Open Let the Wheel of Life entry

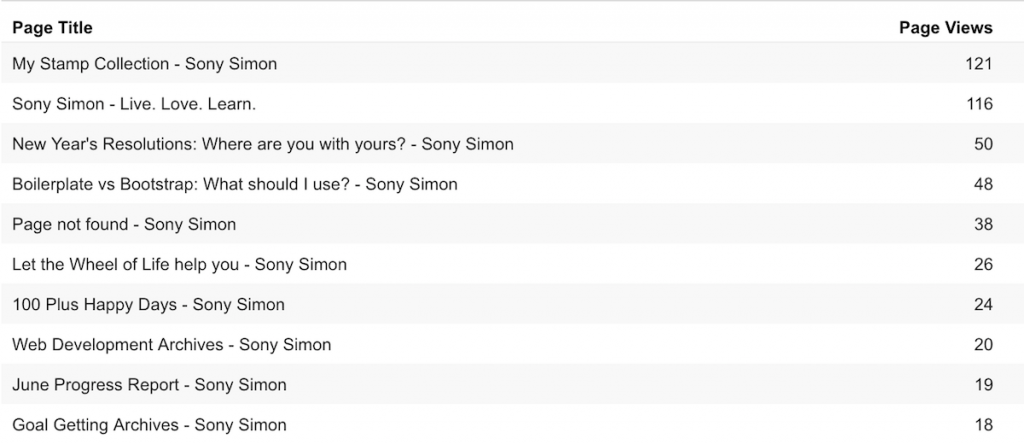click(180, 264)
